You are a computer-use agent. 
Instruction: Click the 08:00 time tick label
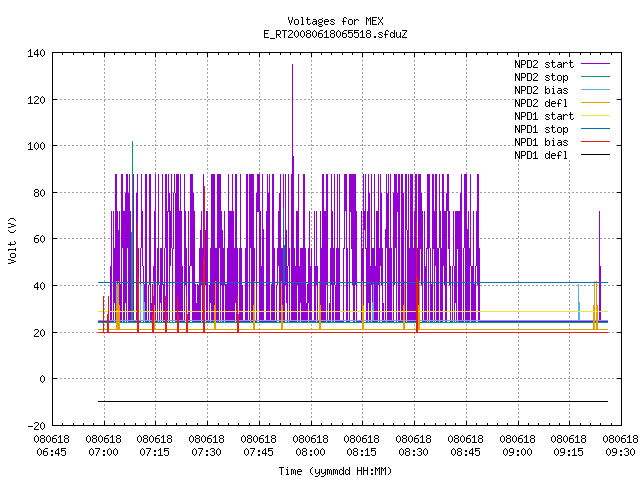310,452
